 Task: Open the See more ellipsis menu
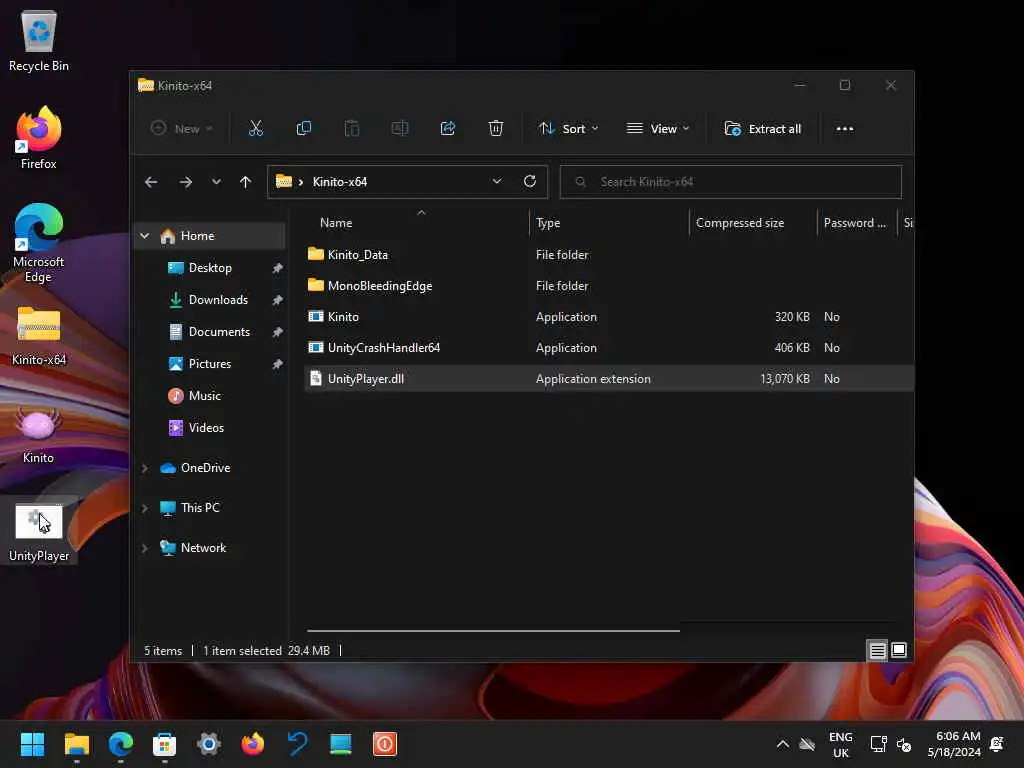(x=844, y=129)
